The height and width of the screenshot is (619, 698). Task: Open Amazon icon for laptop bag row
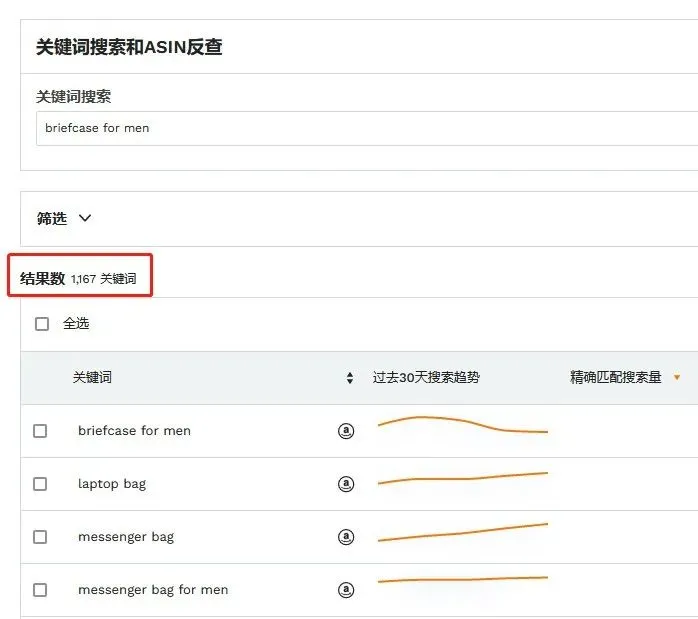346,484
